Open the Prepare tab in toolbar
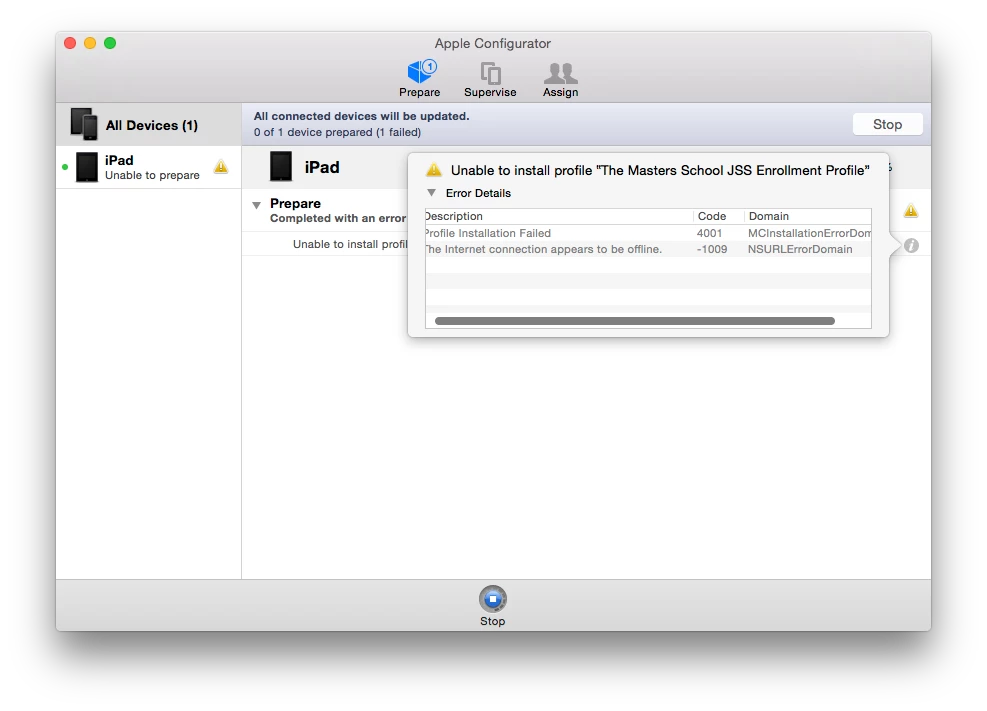This screenshot has width=987, height=711. point(419,79)
